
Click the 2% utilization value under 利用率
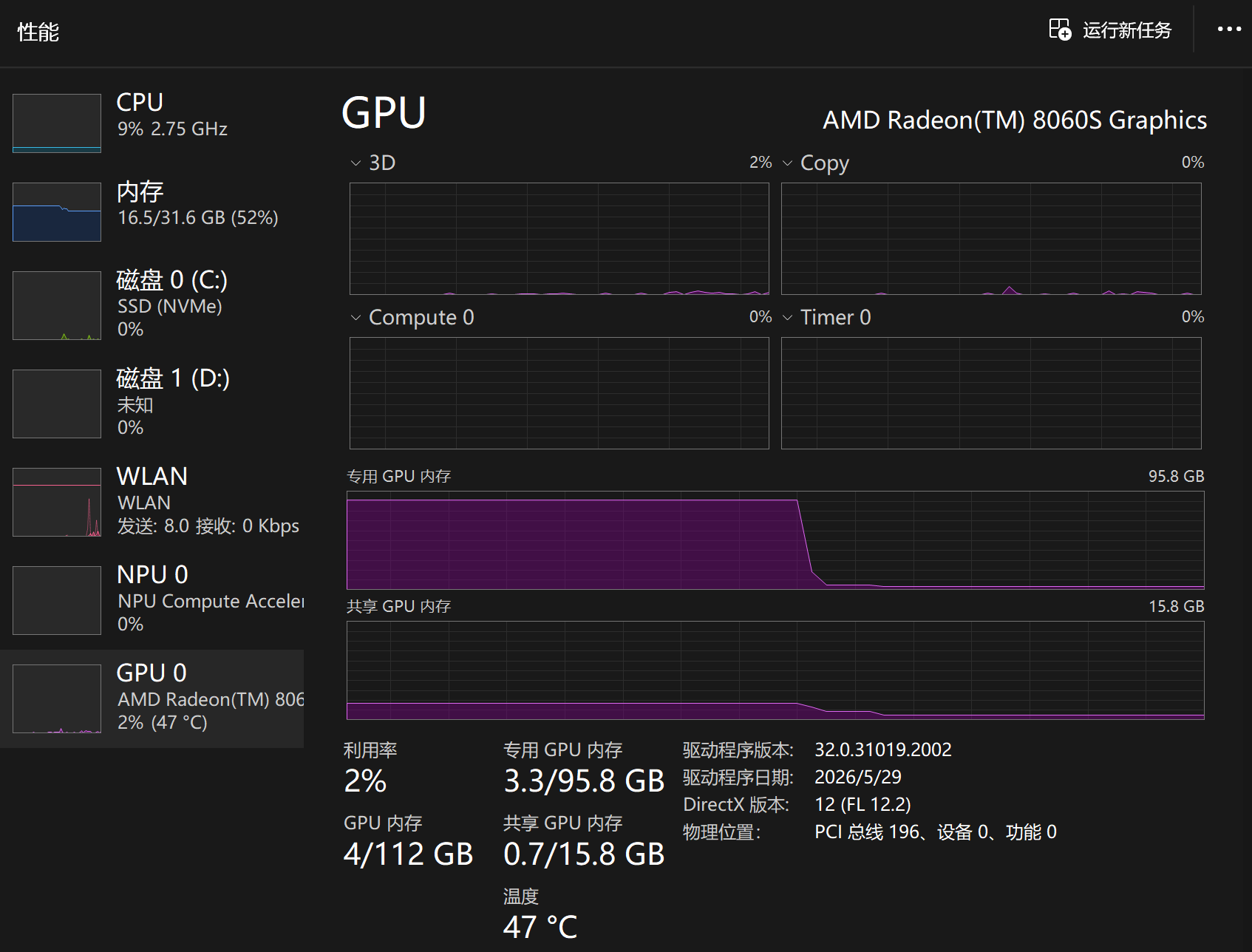365,781
